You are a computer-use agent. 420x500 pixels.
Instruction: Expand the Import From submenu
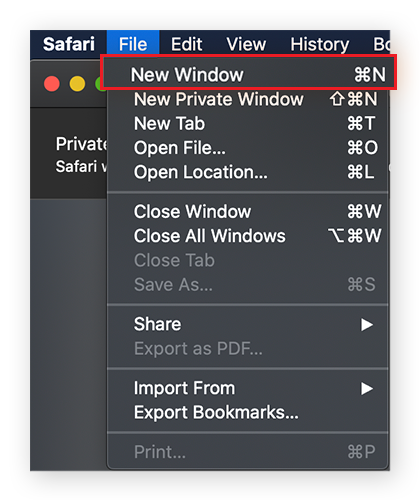point(248,388)
